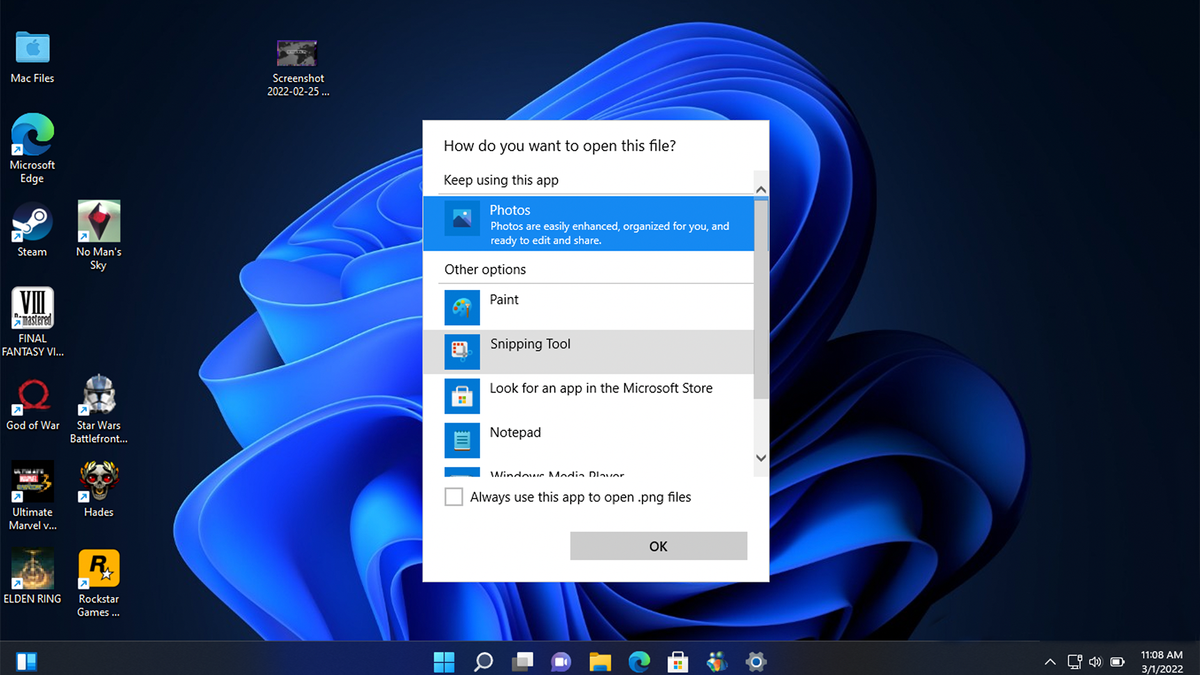Image resolution: width=1200 pixels, height=675 pixels.
Task: Open the Windows Start menu
Action: click(444, 661)
